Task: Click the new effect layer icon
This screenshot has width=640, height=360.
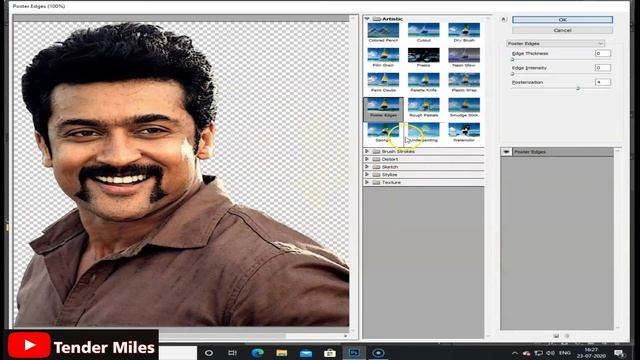Action: (x=556, y=336)
